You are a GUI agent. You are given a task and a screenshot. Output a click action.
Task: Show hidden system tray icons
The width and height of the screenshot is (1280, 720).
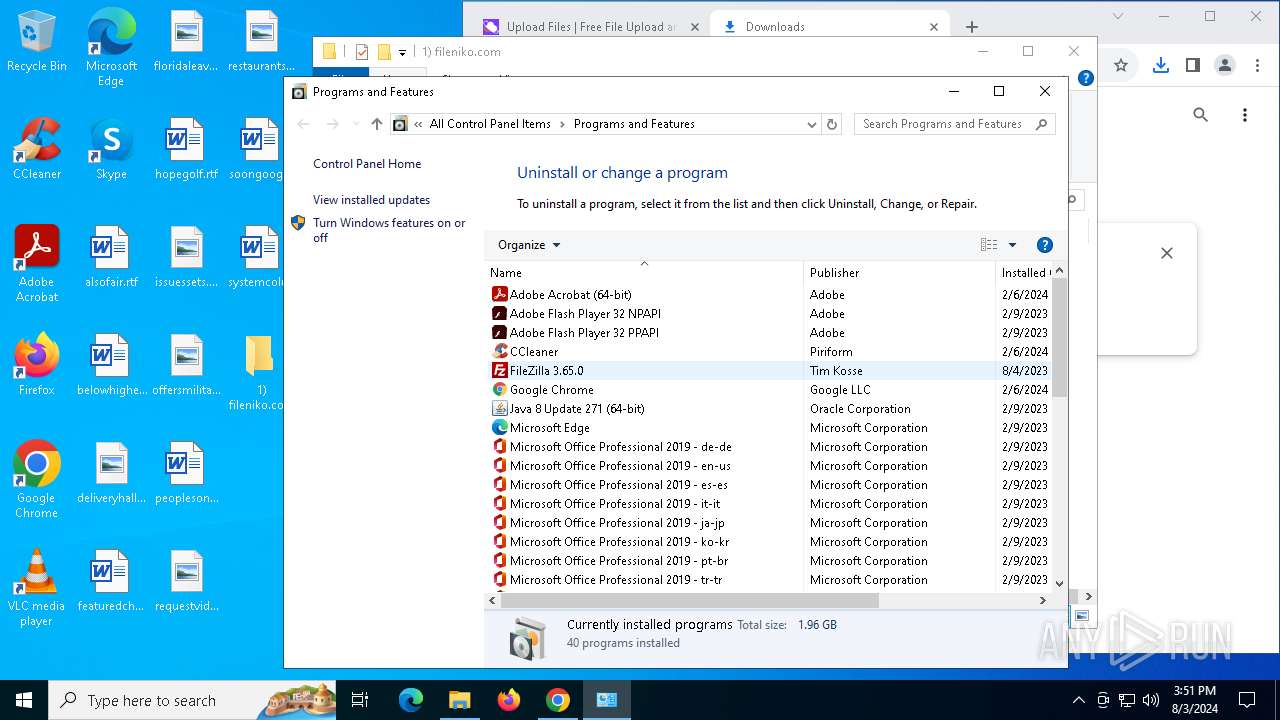click(1078, 700)
